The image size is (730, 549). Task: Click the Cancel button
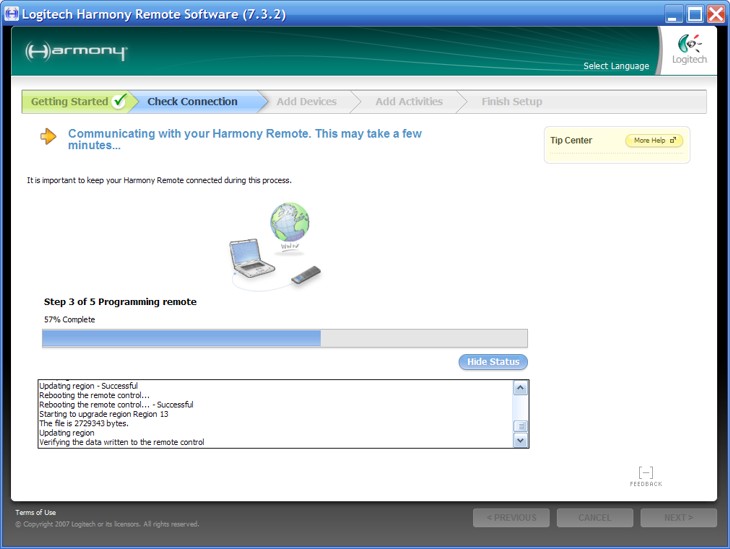[595, 518]
